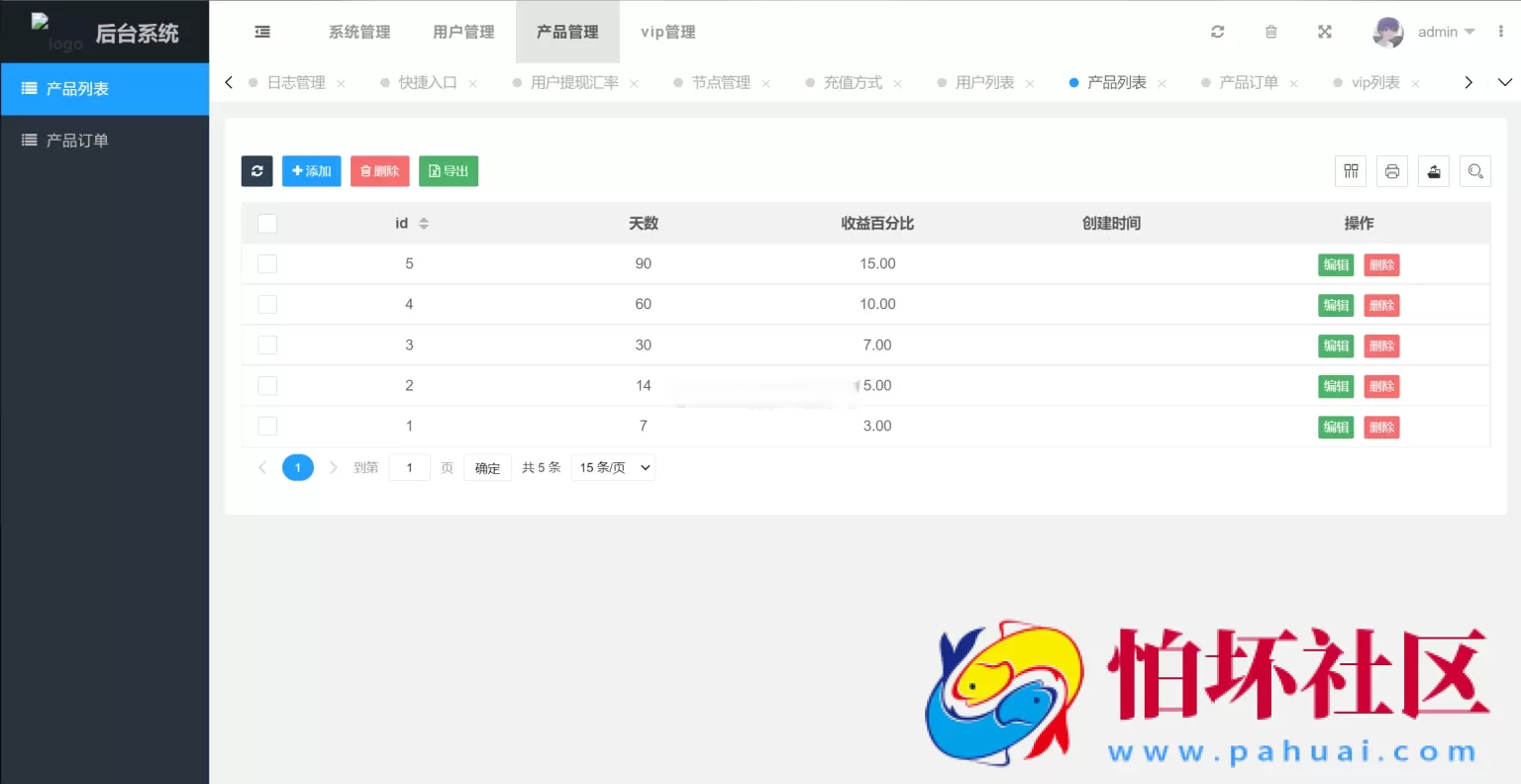1521x784 pixels.
Task: Open the 15 条/页 page size dropdown
Action: tap(612, 466)
